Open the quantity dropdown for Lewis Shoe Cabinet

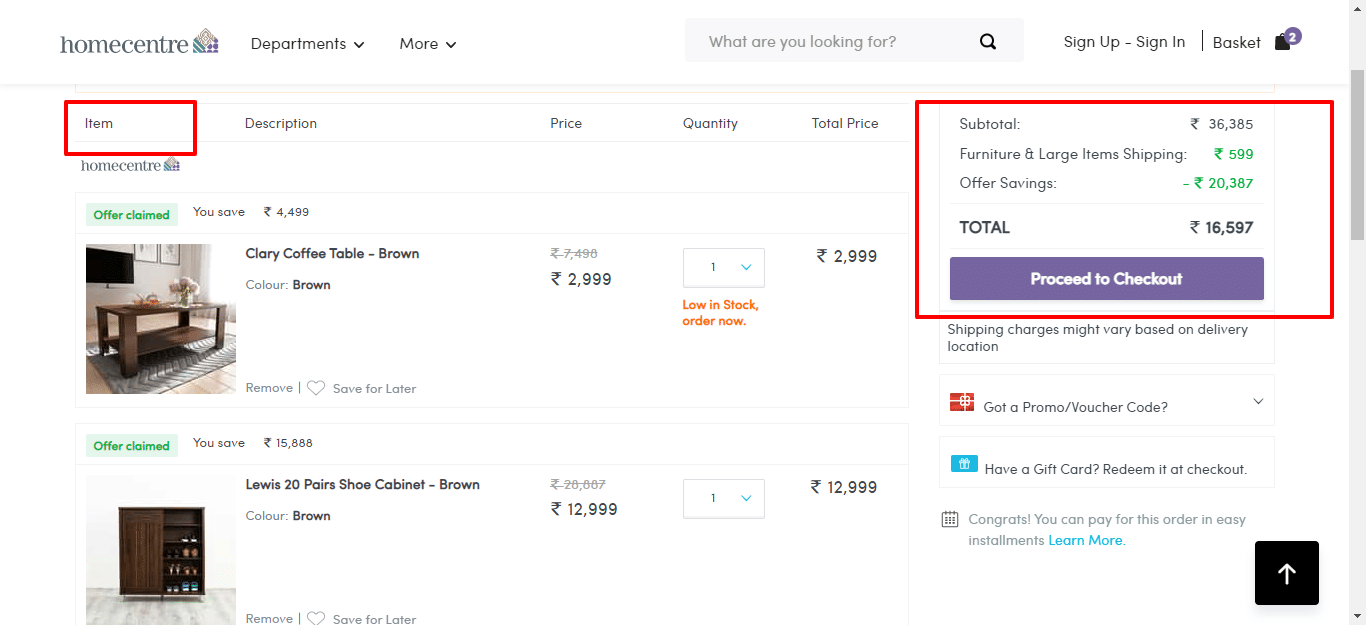723,498
